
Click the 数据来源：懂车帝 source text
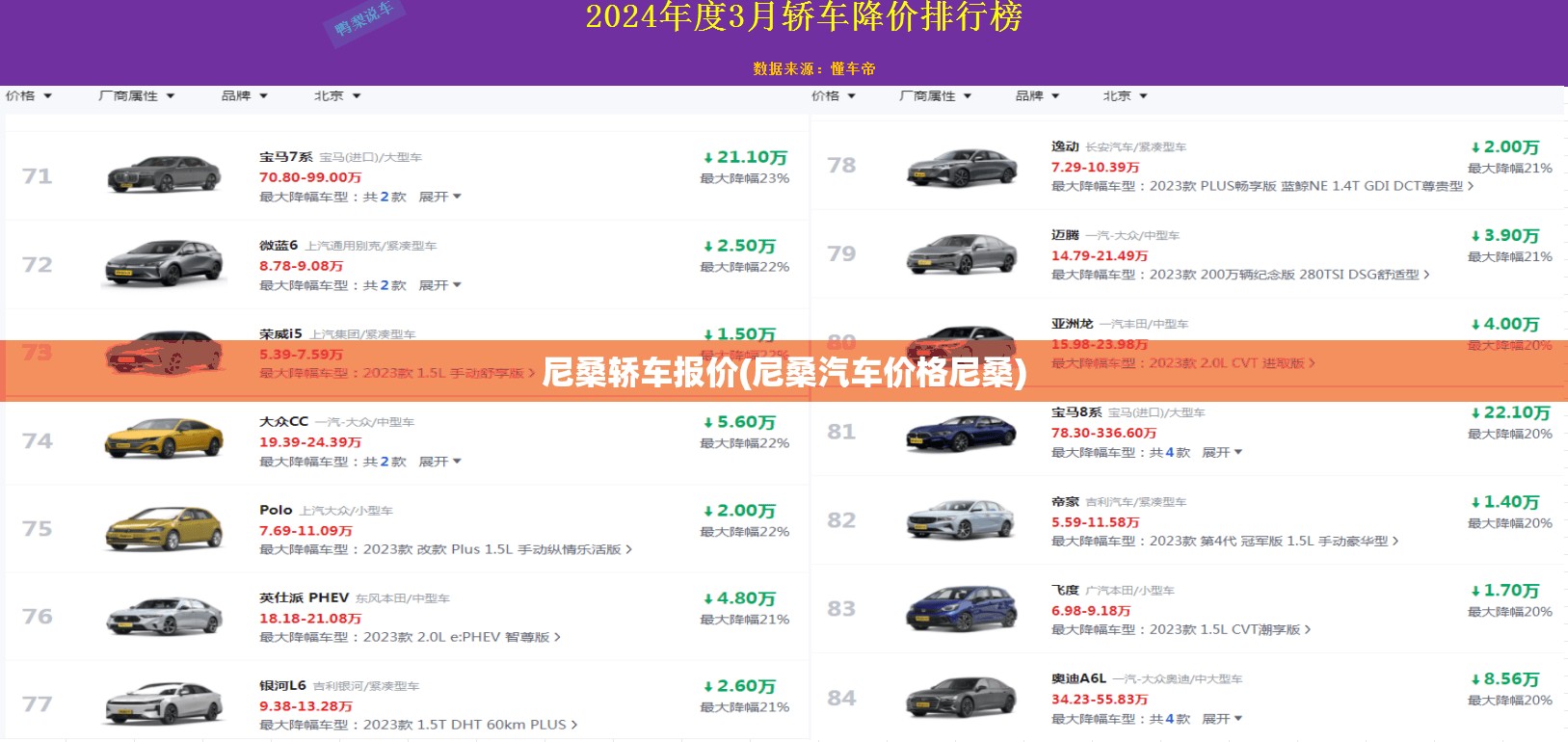[x=814, y=68]
